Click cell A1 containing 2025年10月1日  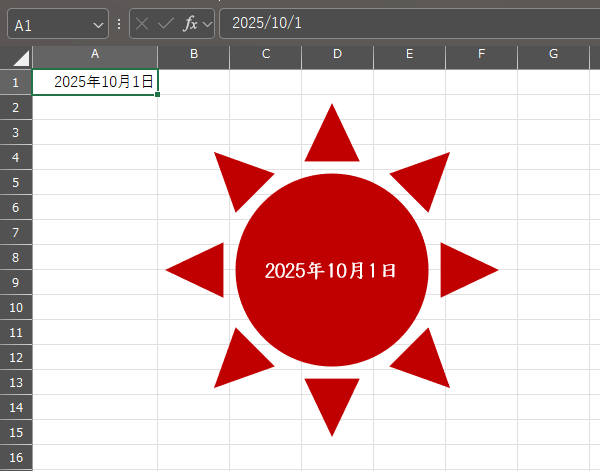click(95, 82)
